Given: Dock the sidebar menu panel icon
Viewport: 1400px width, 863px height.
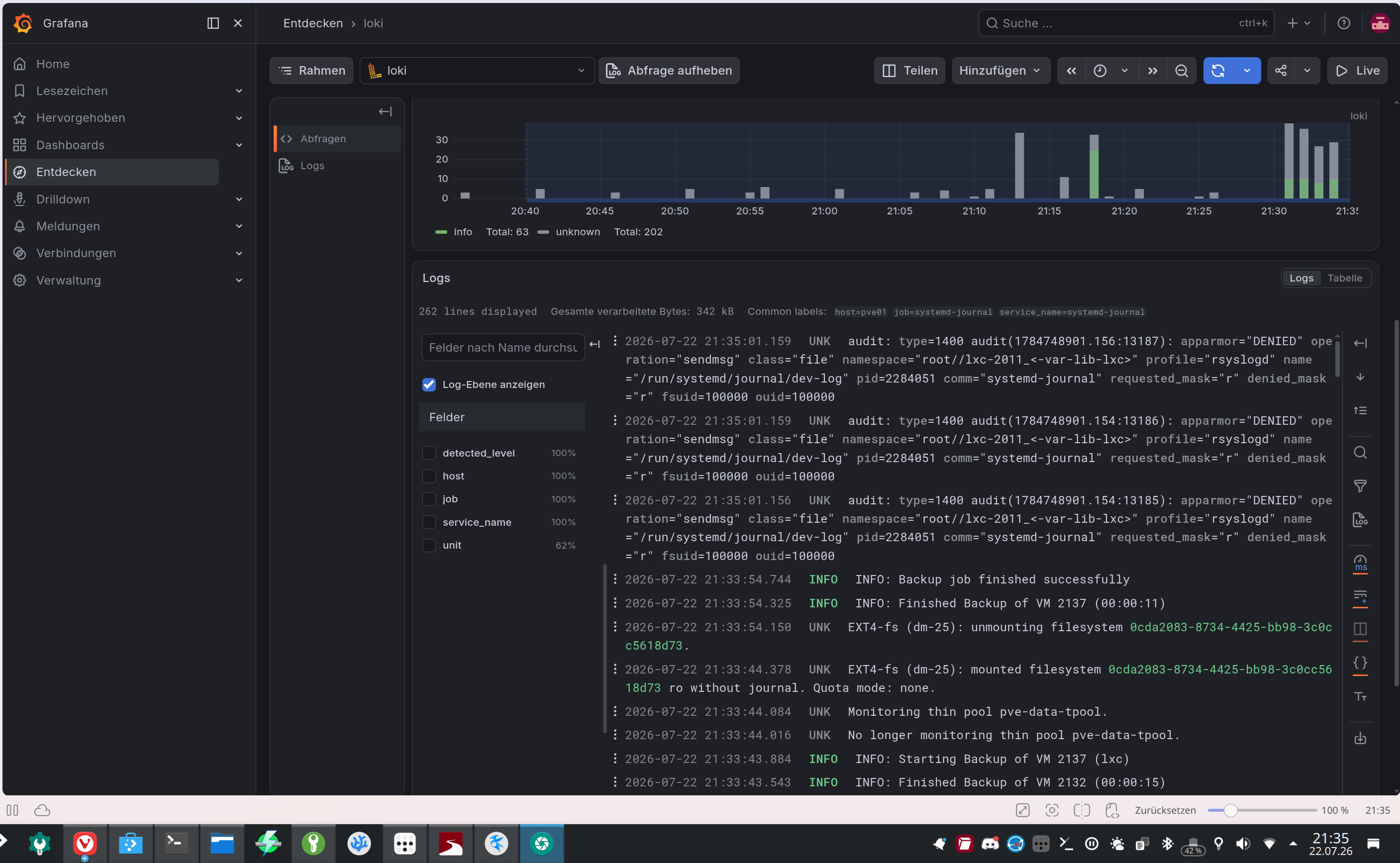Looking at the screenshot, I should [x=213, y=23].
